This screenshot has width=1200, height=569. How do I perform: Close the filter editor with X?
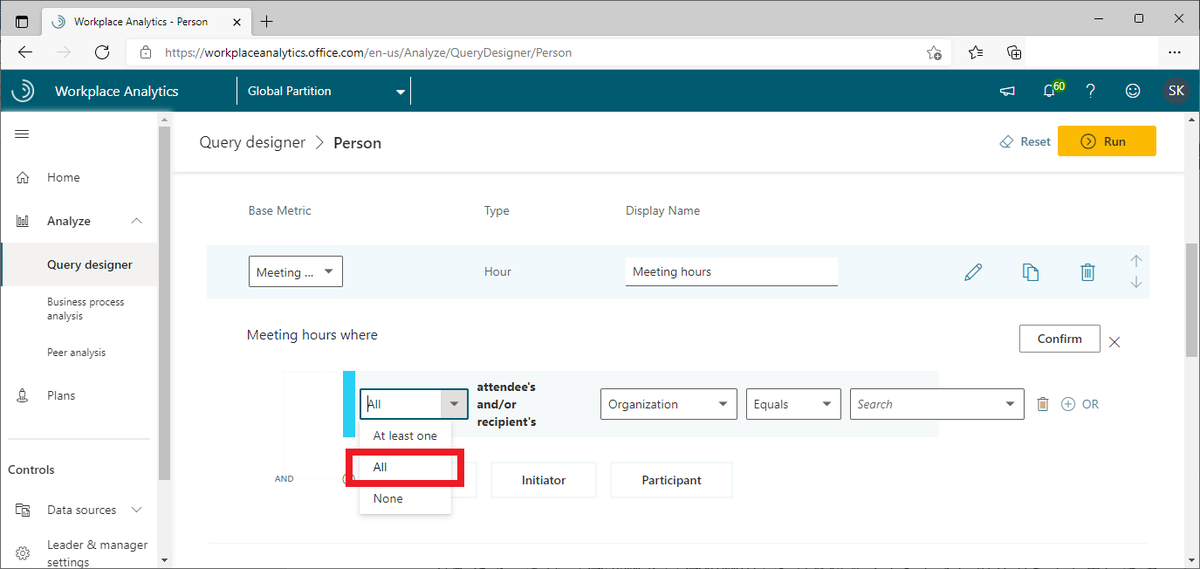1115,342
